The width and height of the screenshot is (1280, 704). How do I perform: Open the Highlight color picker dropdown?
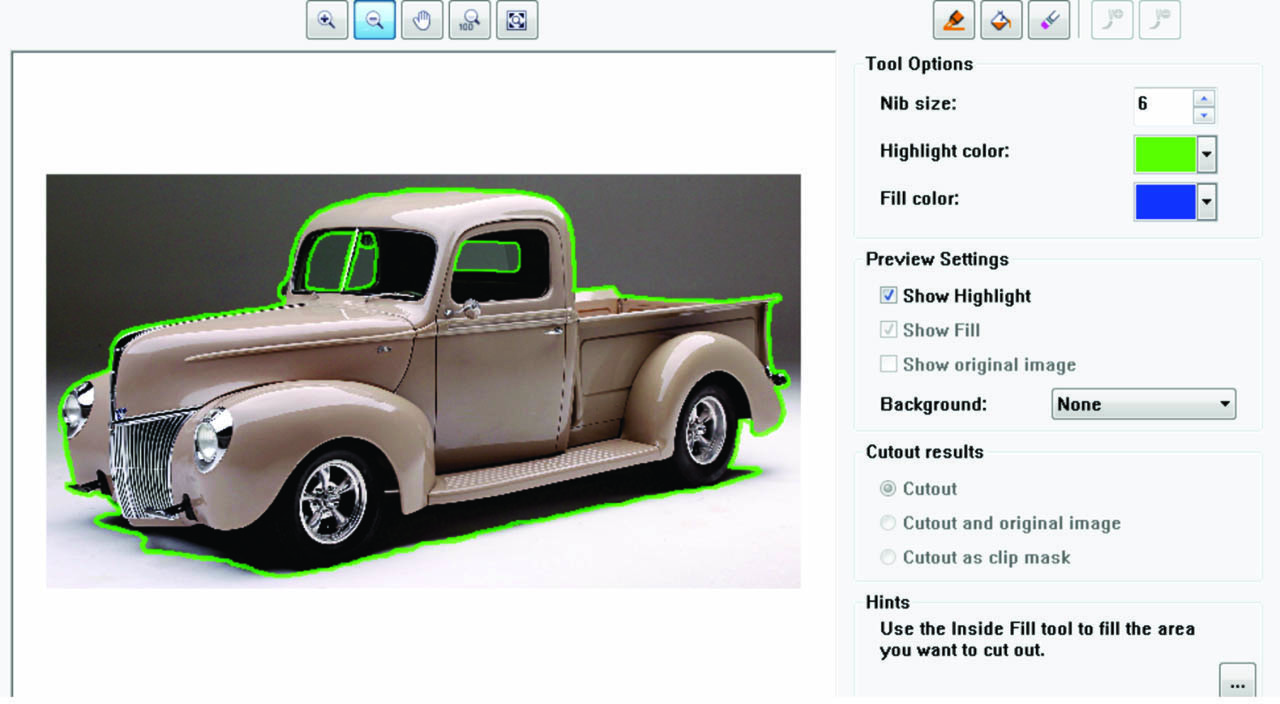(1207, 153)
